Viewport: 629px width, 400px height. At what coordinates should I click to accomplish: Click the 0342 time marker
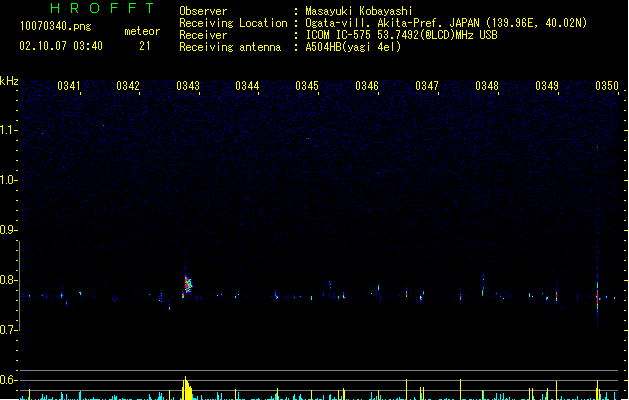(x=128, y=86)
